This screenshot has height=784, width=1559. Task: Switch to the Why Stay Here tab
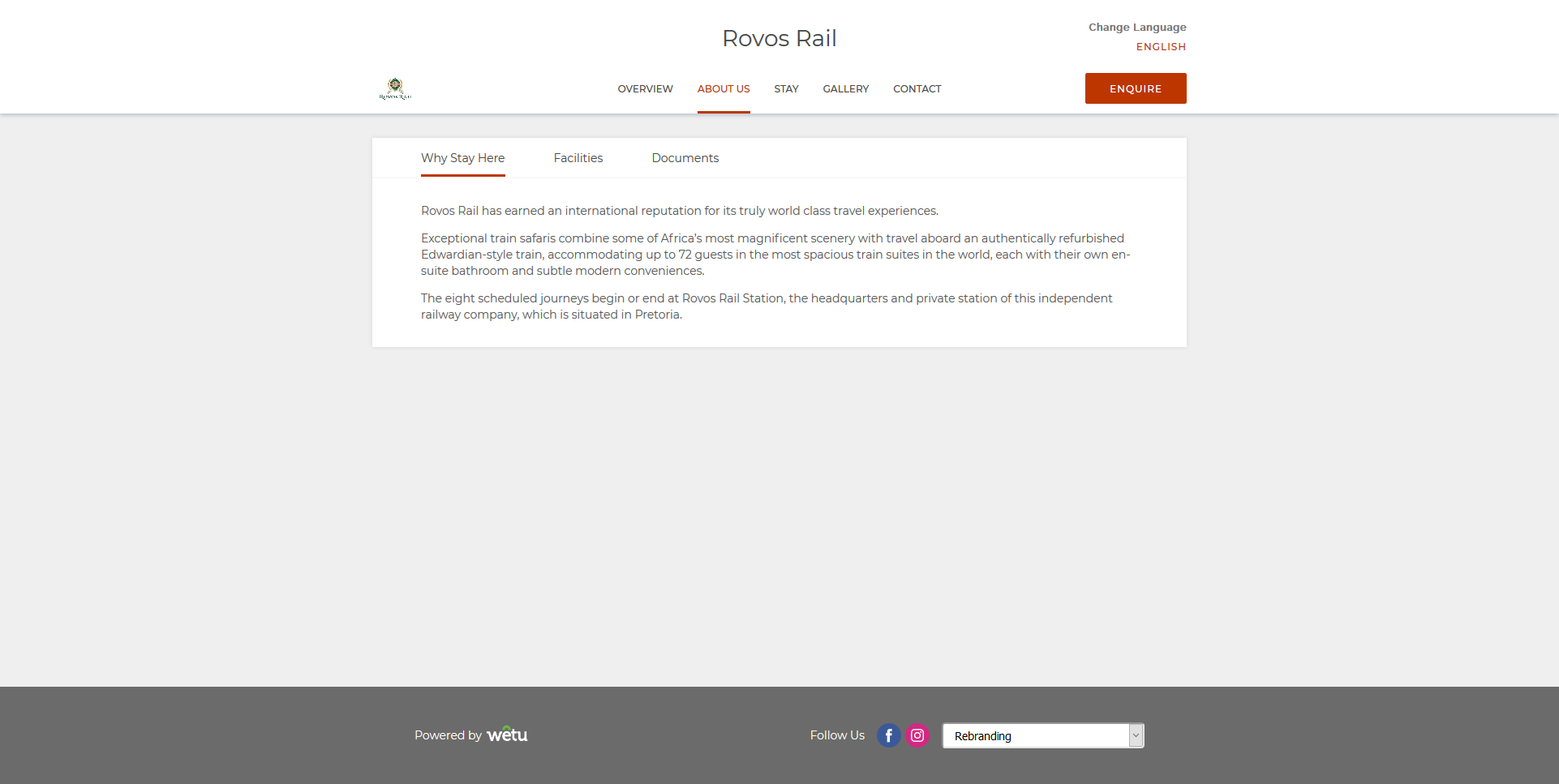click(462, 158)
